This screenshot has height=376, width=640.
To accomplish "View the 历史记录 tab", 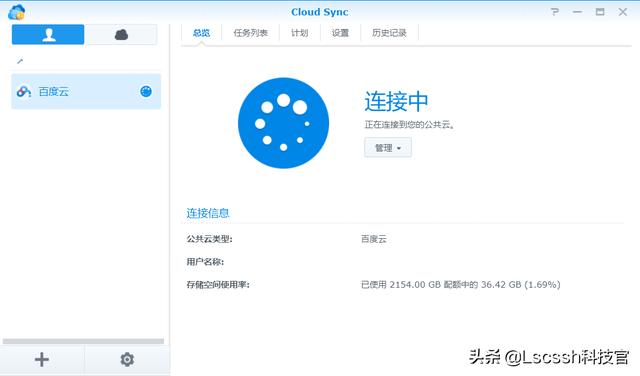I will point(389,33).
